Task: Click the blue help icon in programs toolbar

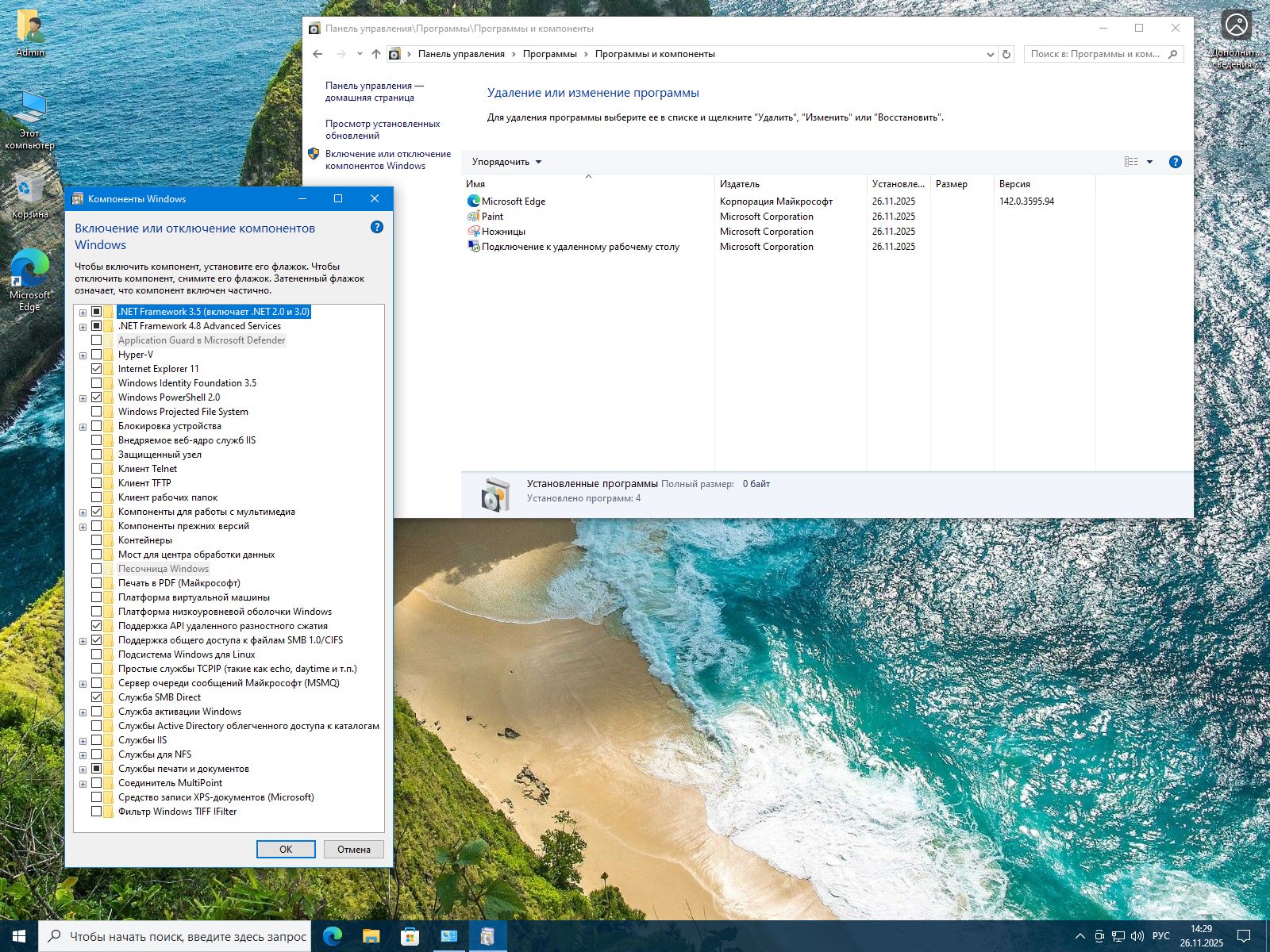Action: 1176,162
